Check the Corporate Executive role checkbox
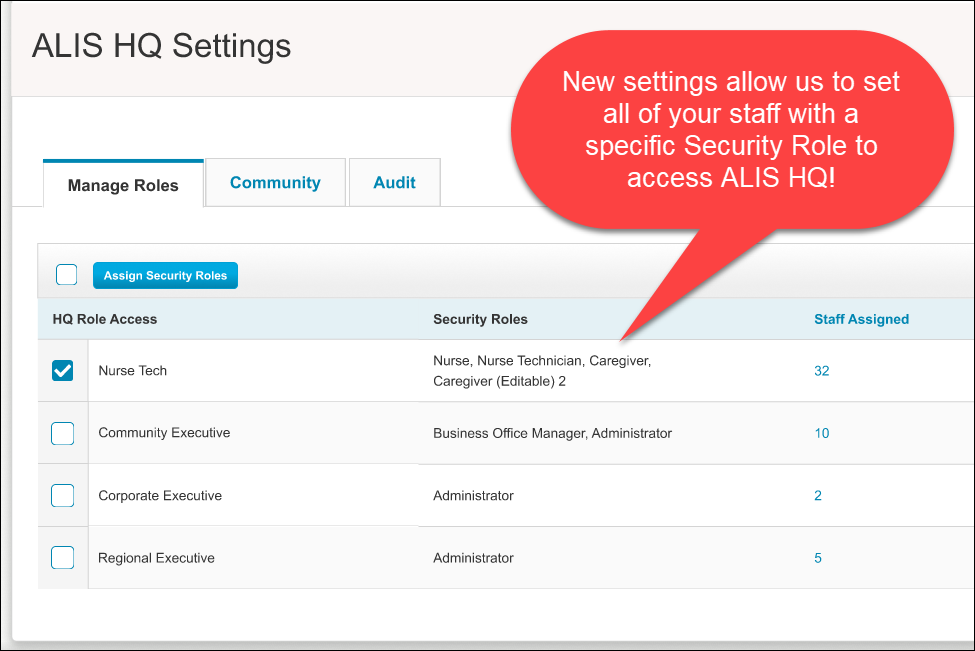Viewport: 975px width, 651px height. 62,496
